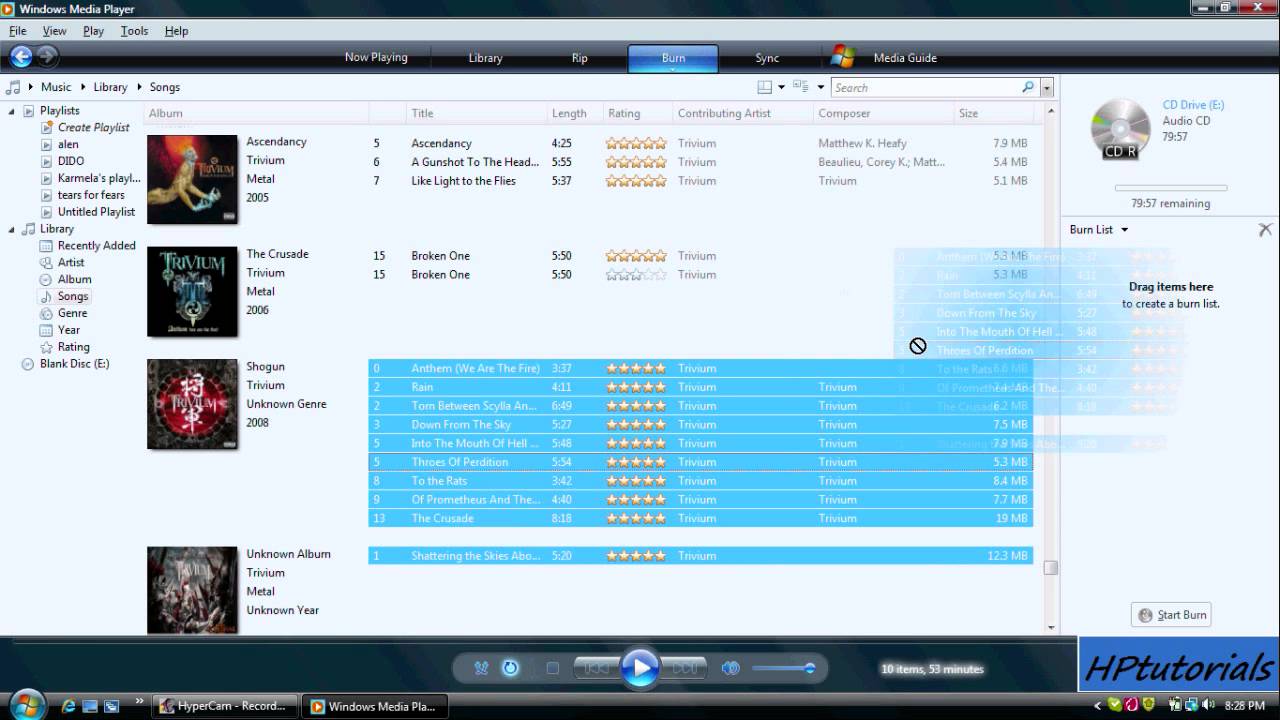Switch to HyperCam taskbar button

click(x=224, y=706)
